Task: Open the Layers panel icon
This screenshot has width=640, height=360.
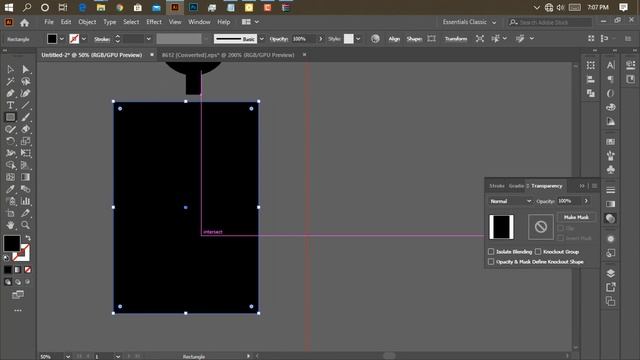Action: coord(611,273)
